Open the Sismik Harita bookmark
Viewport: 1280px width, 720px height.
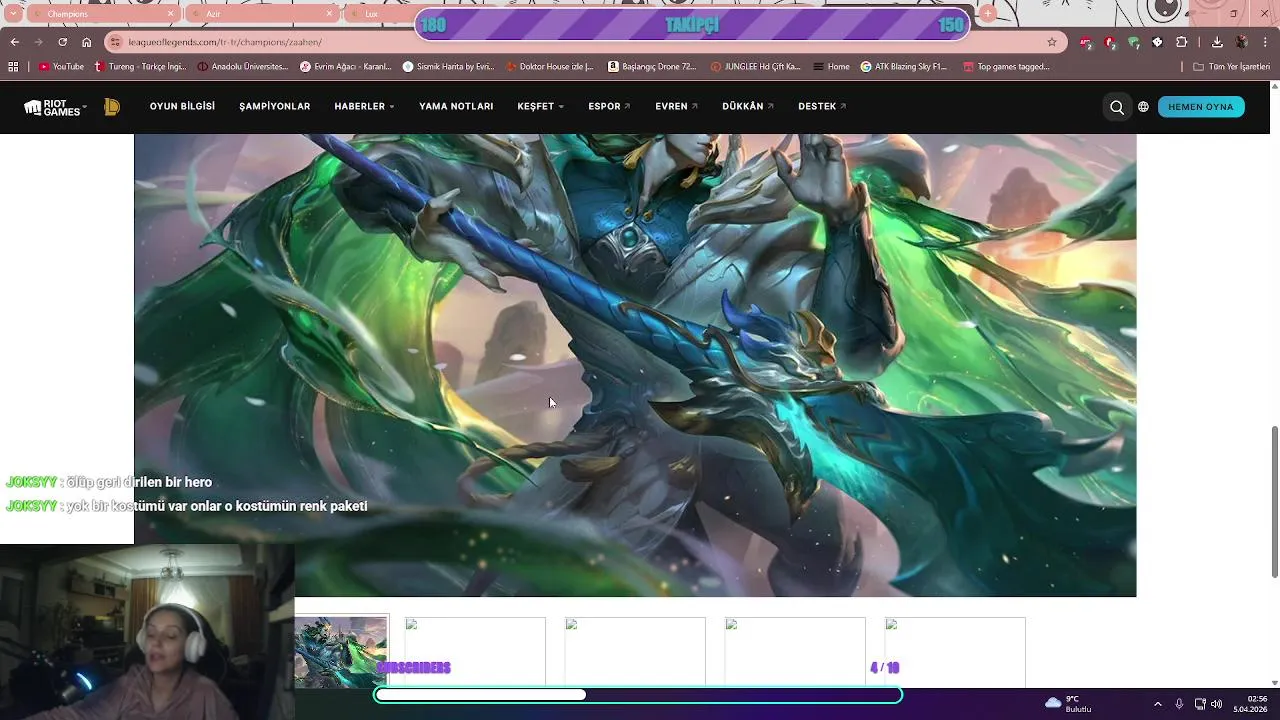click(448, 67)
